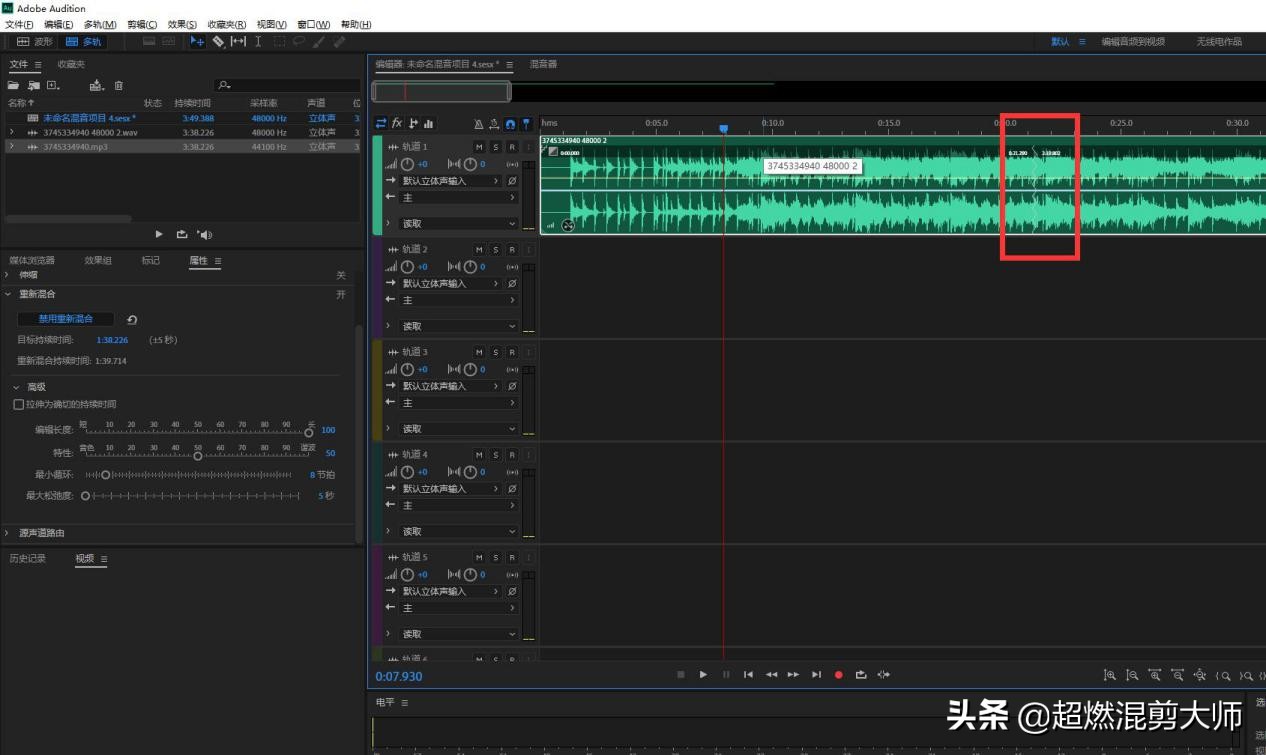Select the Time Selection tool

(258, 42)
